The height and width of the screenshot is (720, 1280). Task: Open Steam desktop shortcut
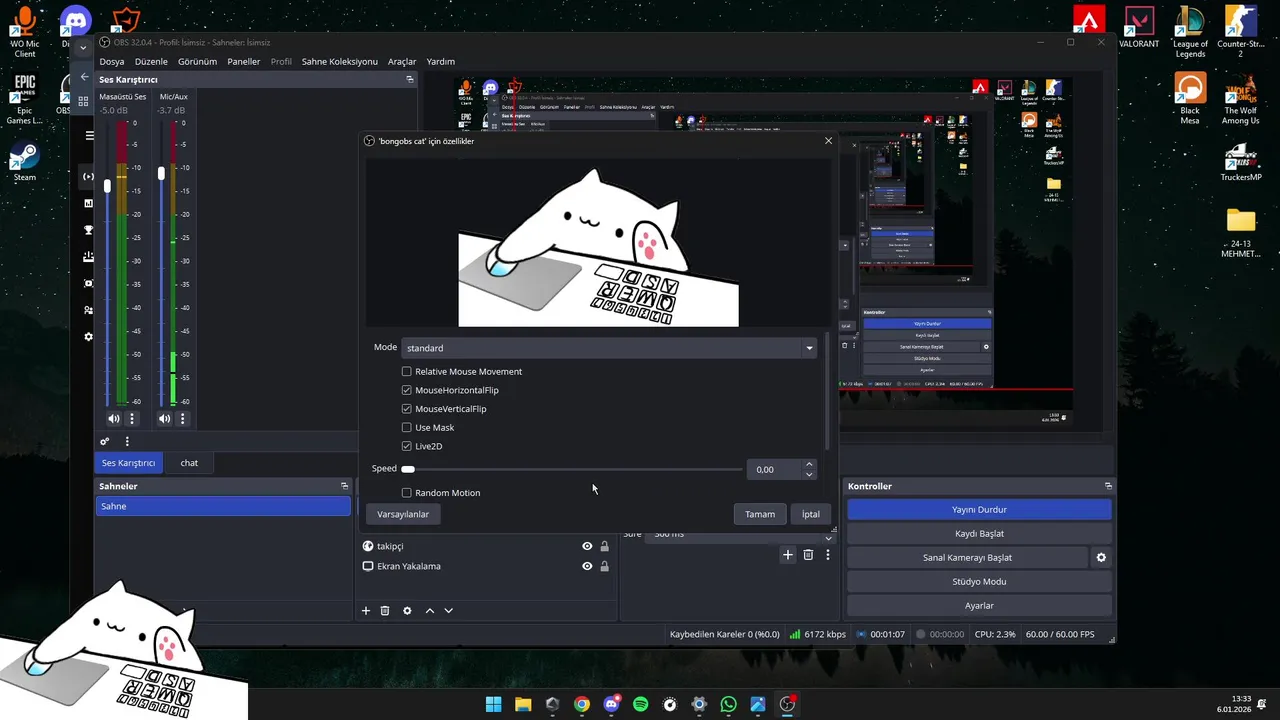[x=24, y=162]
